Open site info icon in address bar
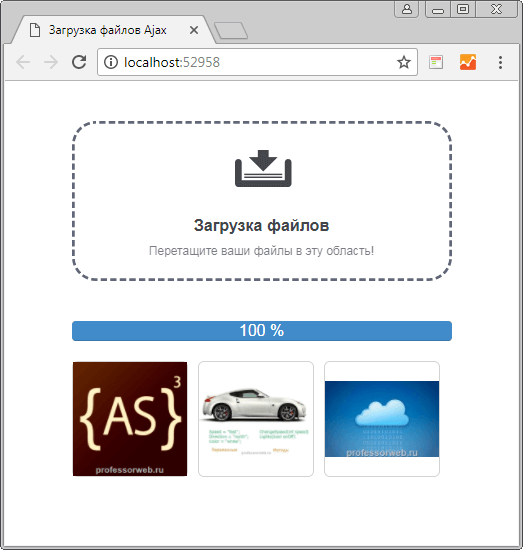The width and height of the screenshot is (523, 550). click(111, 62)
